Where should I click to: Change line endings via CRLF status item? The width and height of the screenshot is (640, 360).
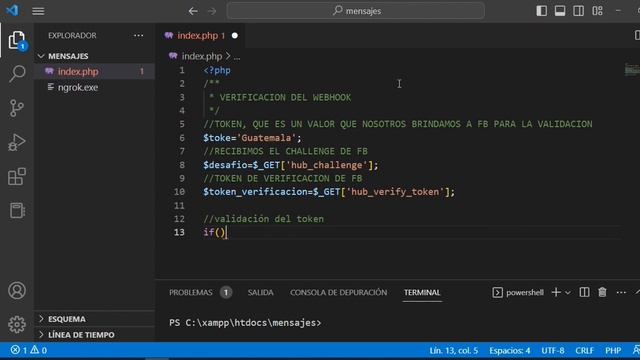(x=584, y=351)
